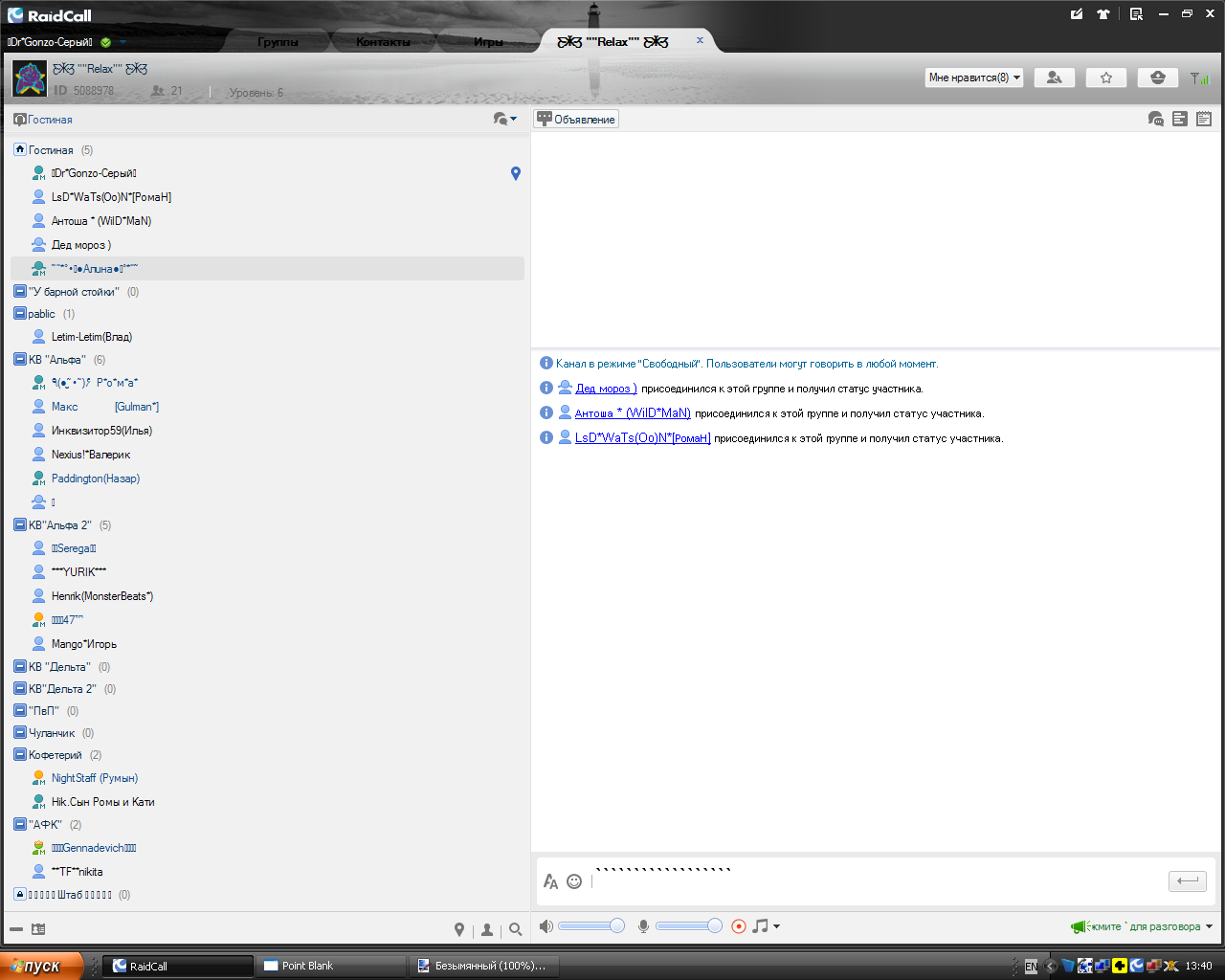Adjust the speaker volume slider

coord(590,926)
